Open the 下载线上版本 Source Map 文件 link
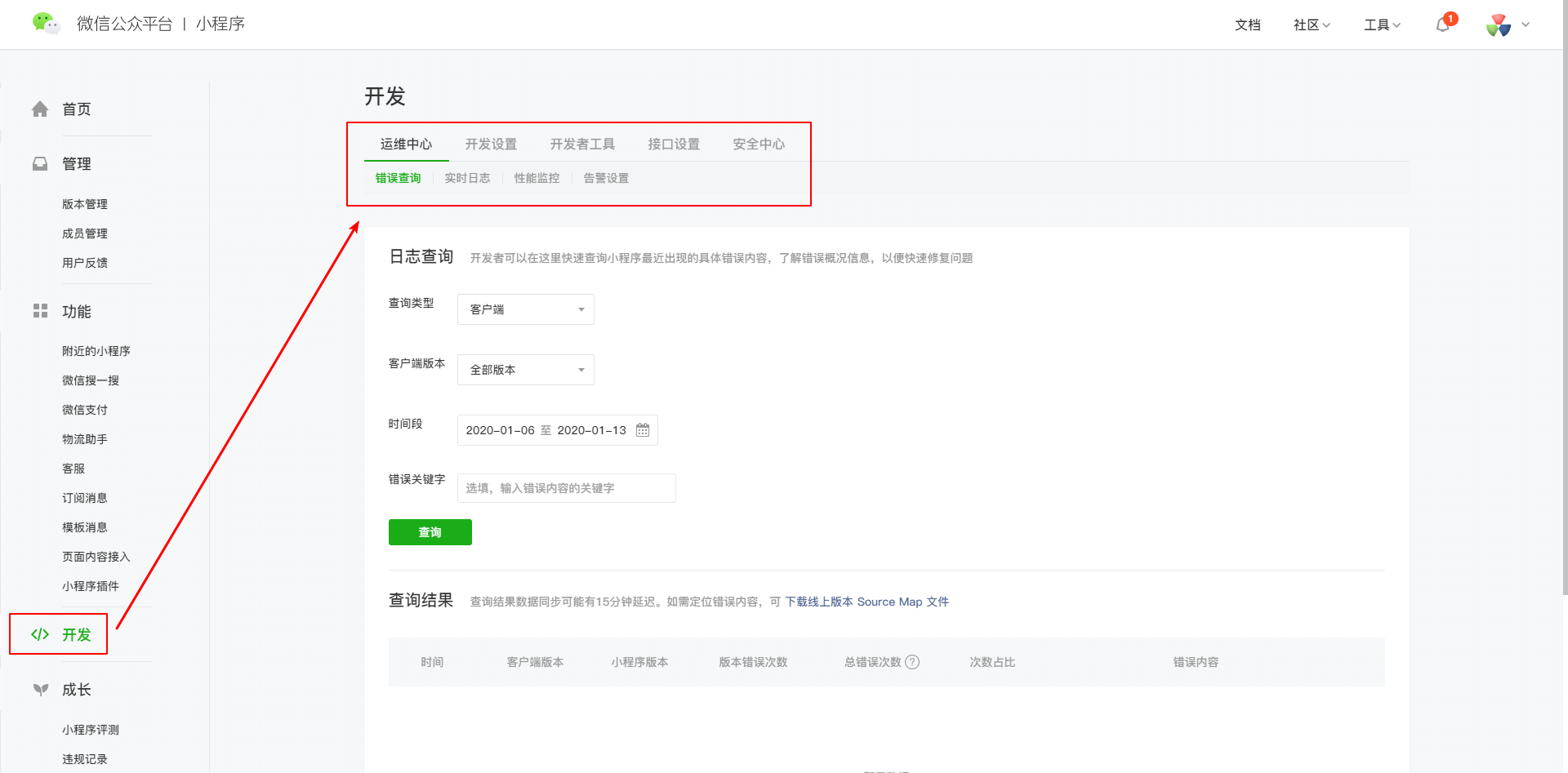The height and width of the screenshot is (773, 1568). 867,602
